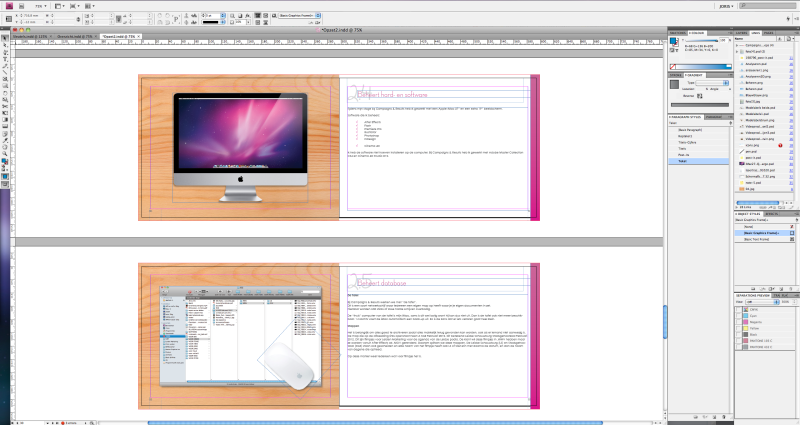This screenshot has height=425, width=800.
Task: Click the X position field in the Control panel
Action: [33, 16]
